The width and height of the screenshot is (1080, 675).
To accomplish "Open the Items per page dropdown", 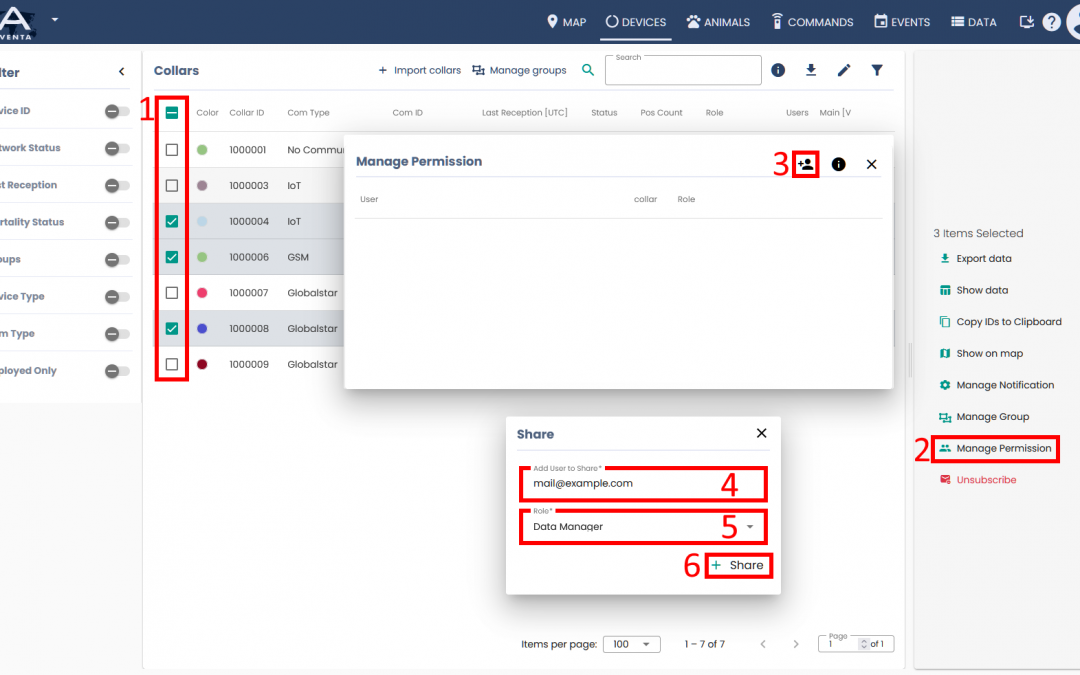I will click(631, 644).
